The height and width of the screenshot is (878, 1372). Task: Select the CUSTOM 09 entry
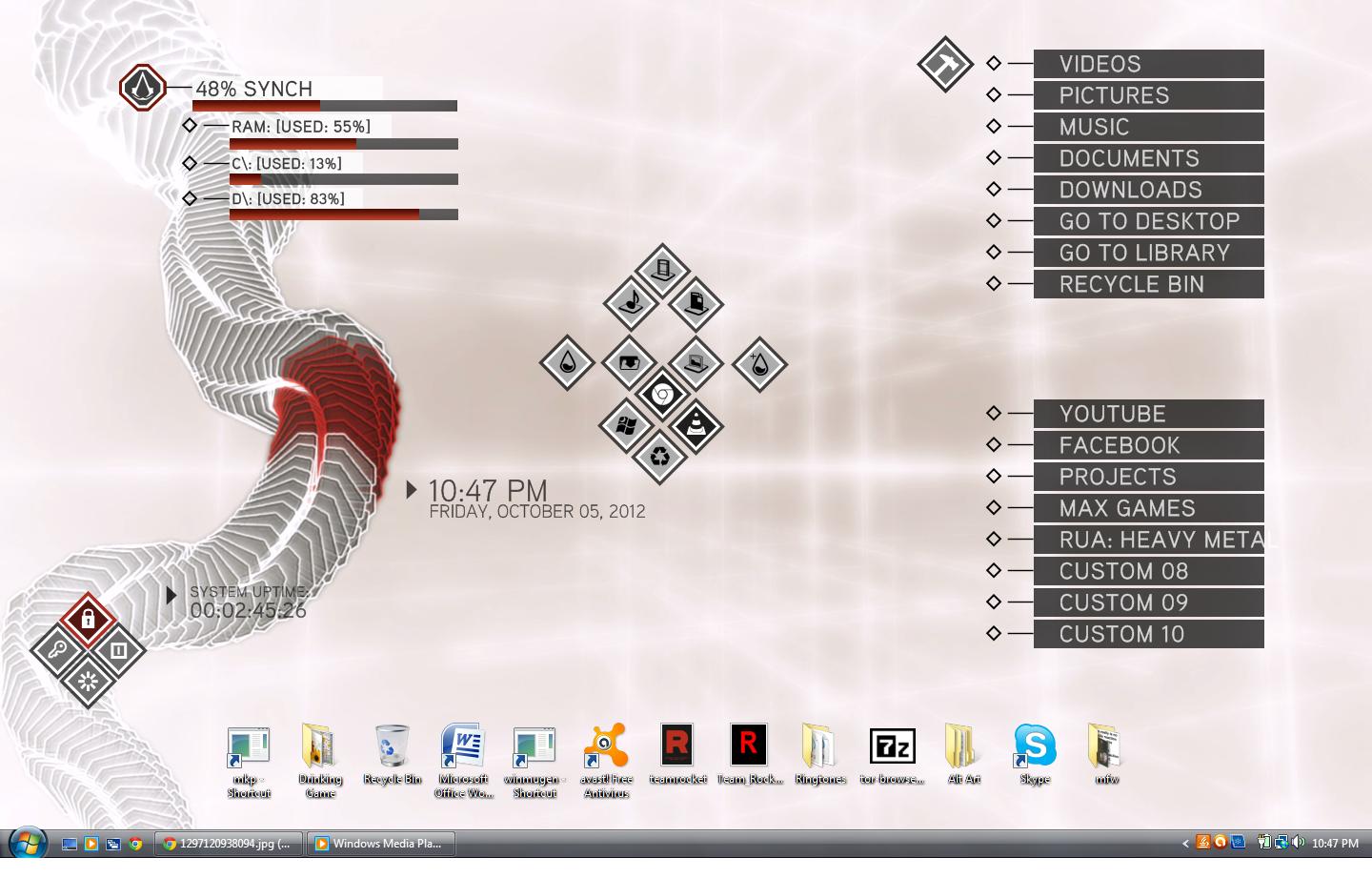pyautogui.click(x=1148, y=602)
